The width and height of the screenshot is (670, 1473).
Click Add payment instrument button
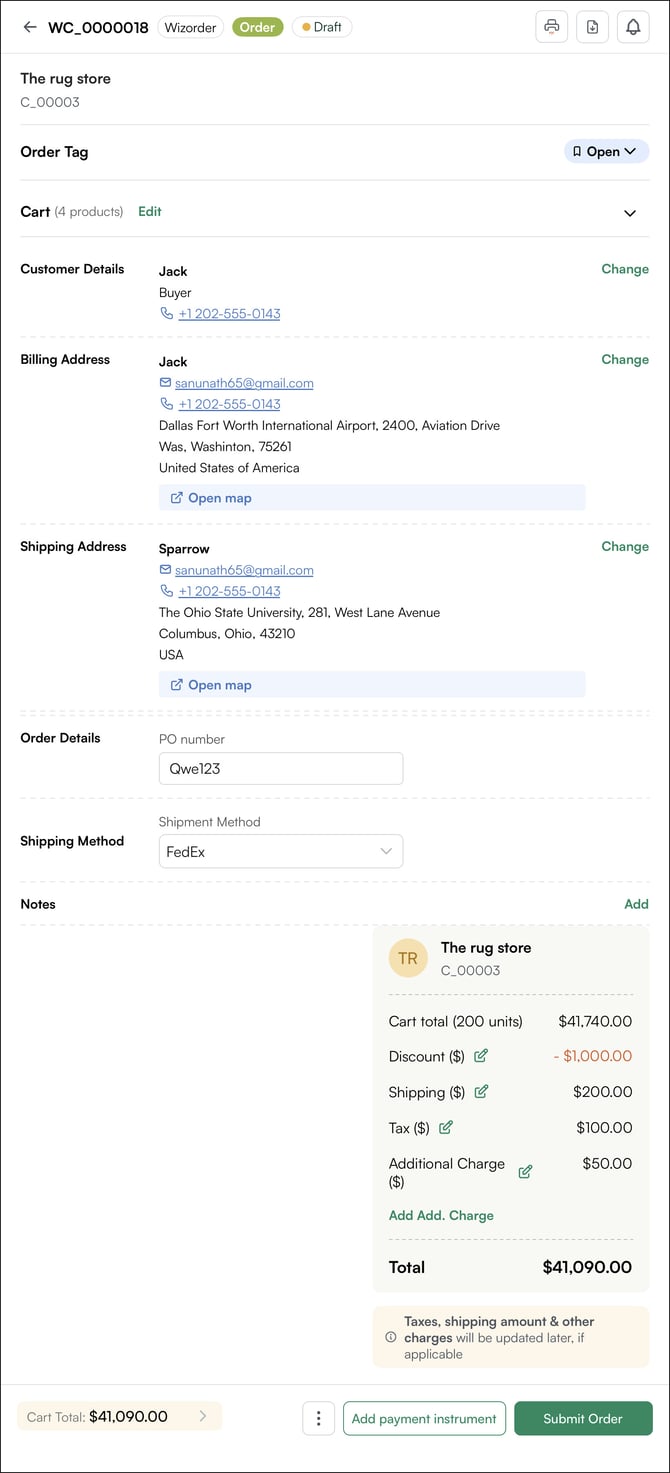[424, 1418]
